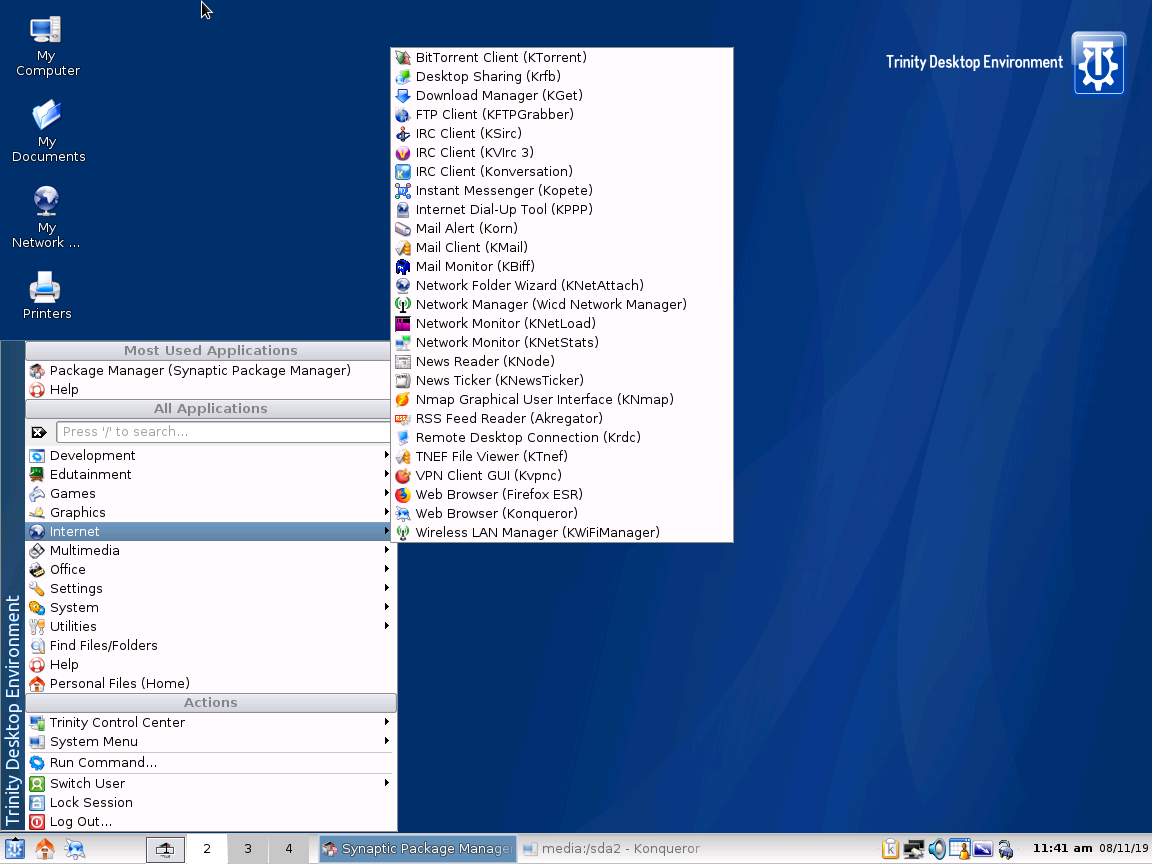The width and height of the screenshot is (1152, 864).
Task: Expand the Utilities submenu arrow
Action: (386, 626)
